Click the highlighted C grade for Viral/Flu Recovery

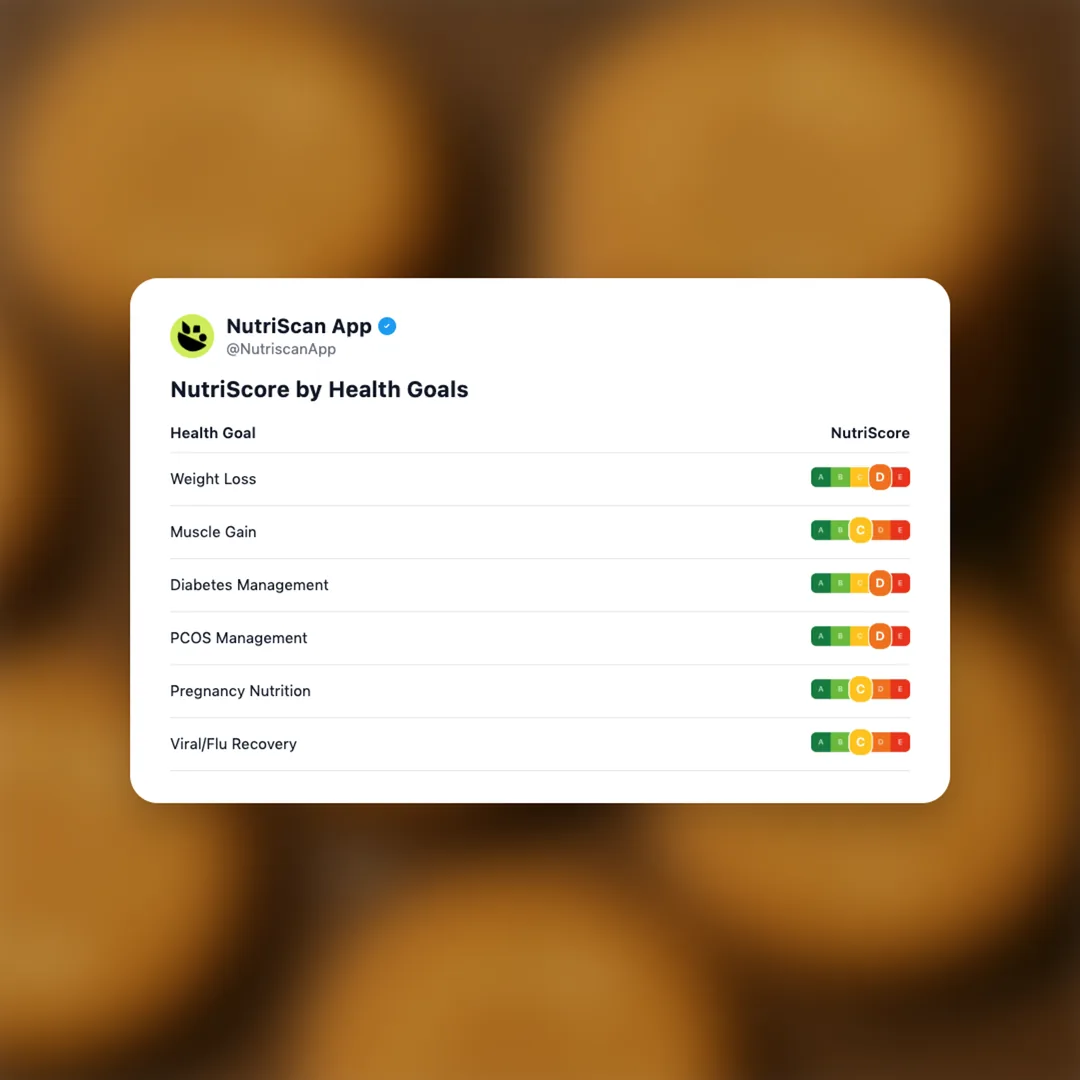point(860,742)
